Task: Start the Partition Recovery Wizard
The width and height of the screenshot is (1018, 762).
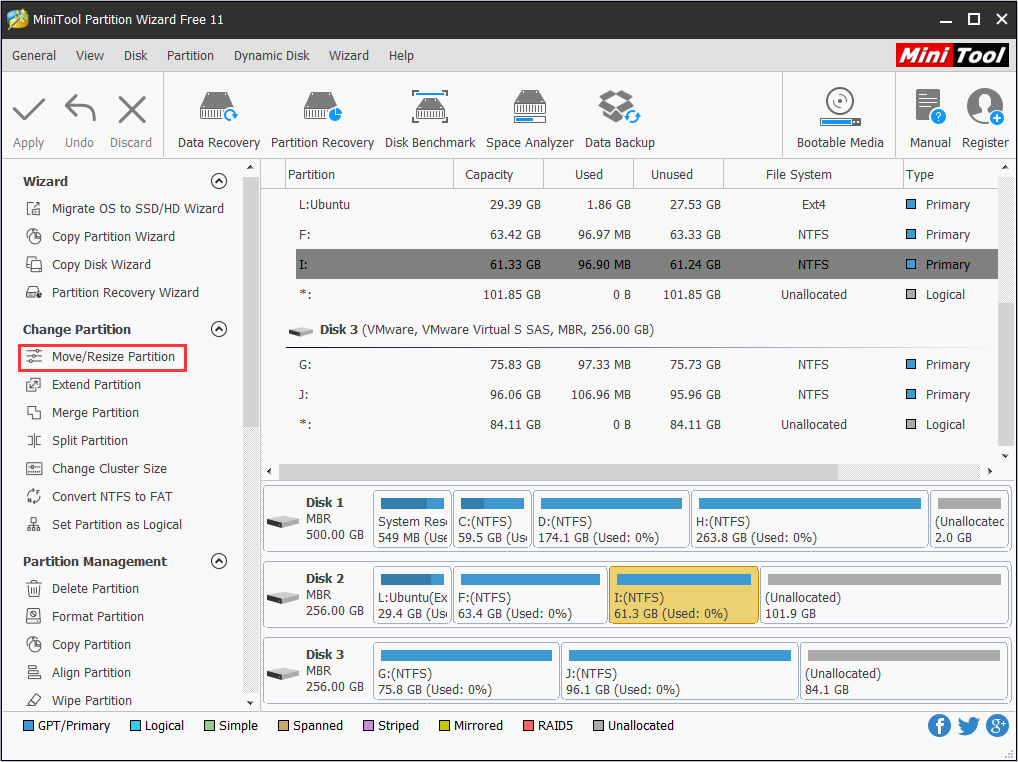Action: (x=112, y=292)
